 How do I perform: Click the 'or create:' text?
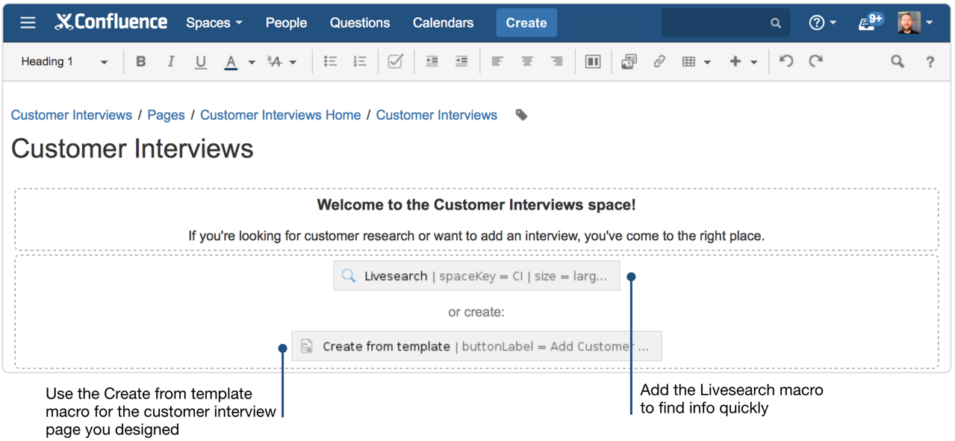pyautogui.click(x=476, y=312)
